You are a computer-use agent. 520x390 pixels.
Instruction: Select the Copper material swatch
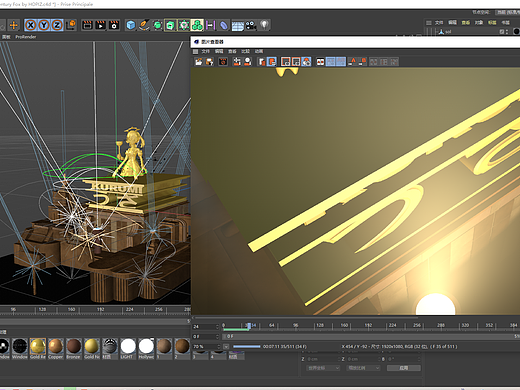pos(56,348)
